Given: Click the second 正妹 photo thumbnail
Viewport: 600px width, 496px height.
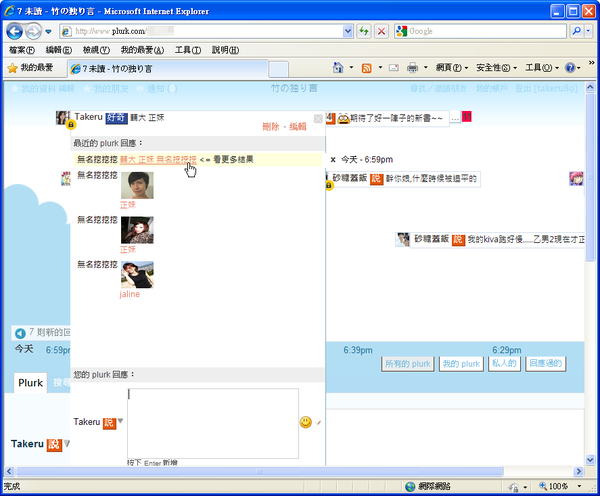Looking at the screenshot, I should click(x=137, y=230).
